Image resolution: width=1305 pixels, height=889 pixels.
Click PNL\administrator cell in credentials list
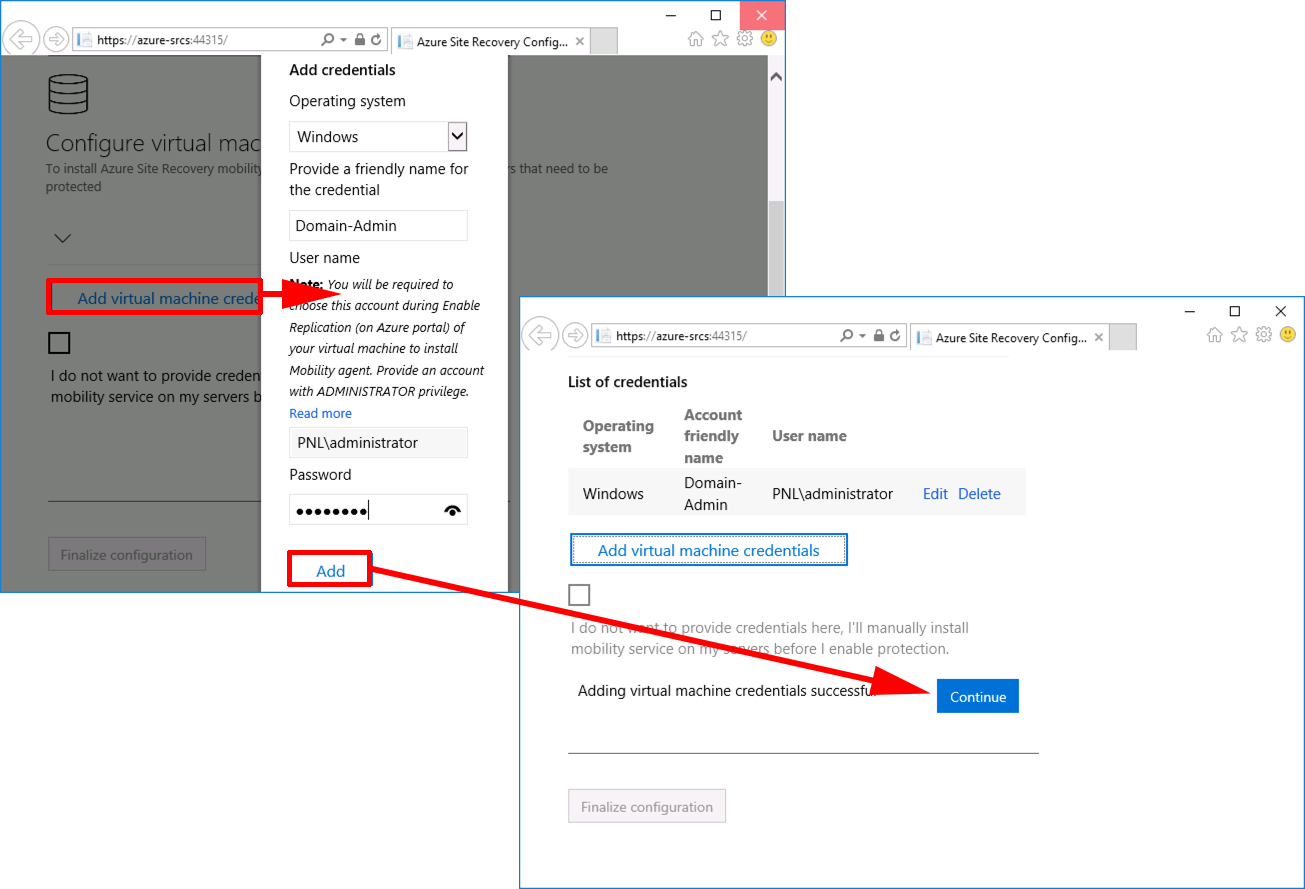pyautogui.click(x=832, y=493)
